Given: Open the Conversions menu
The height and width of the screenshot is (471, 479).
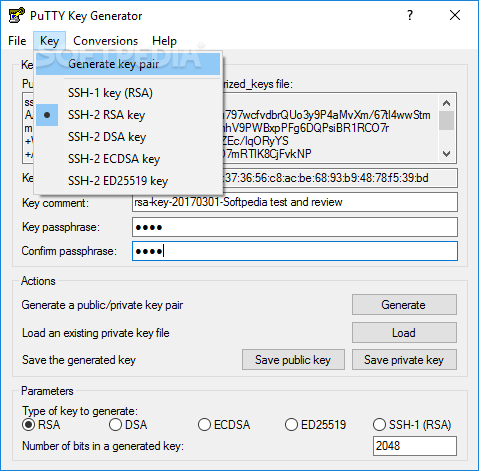Looking at the screenshot, I should point(105,41).
